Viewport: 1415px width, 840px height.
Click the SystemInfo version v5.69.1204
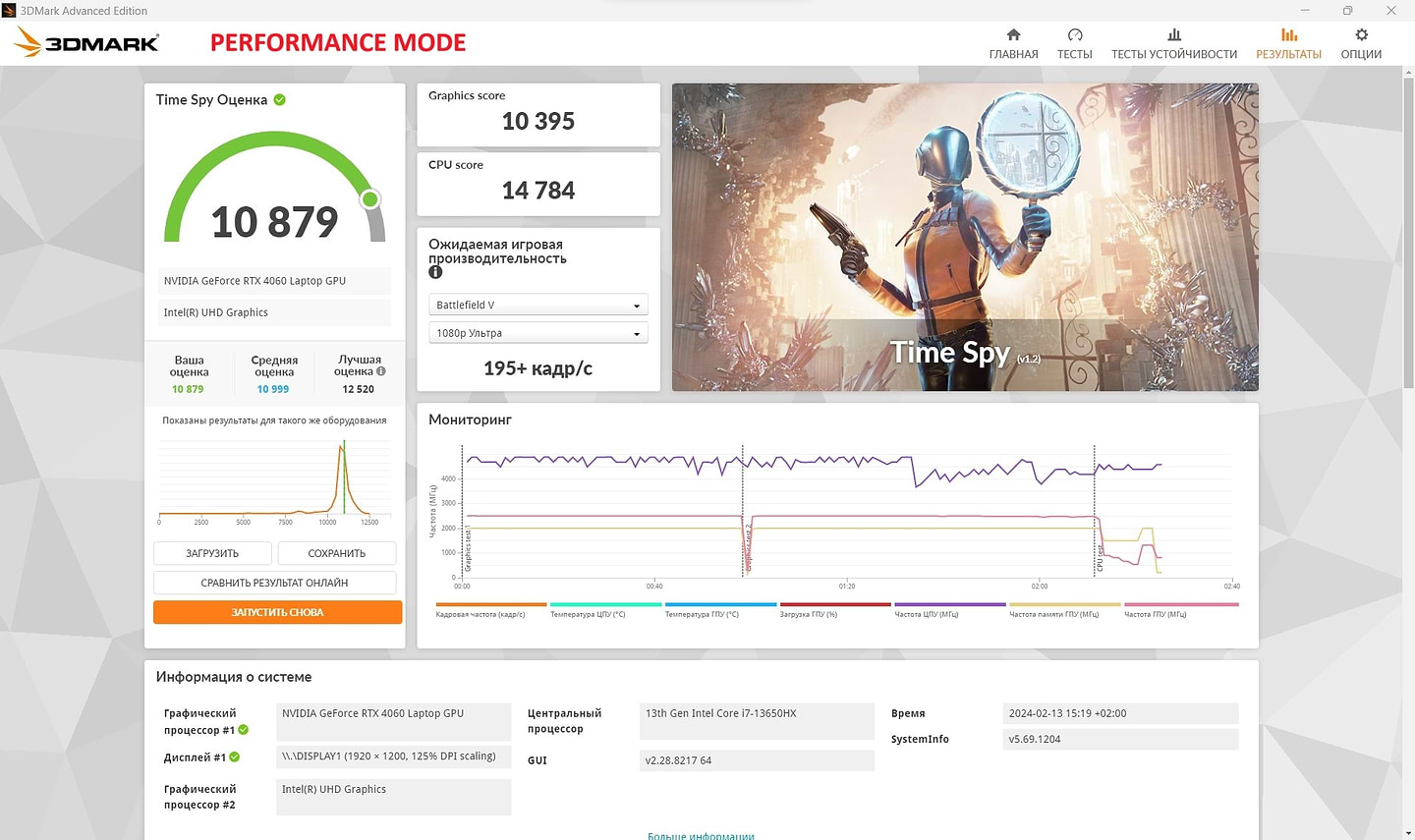[1120, 739]
